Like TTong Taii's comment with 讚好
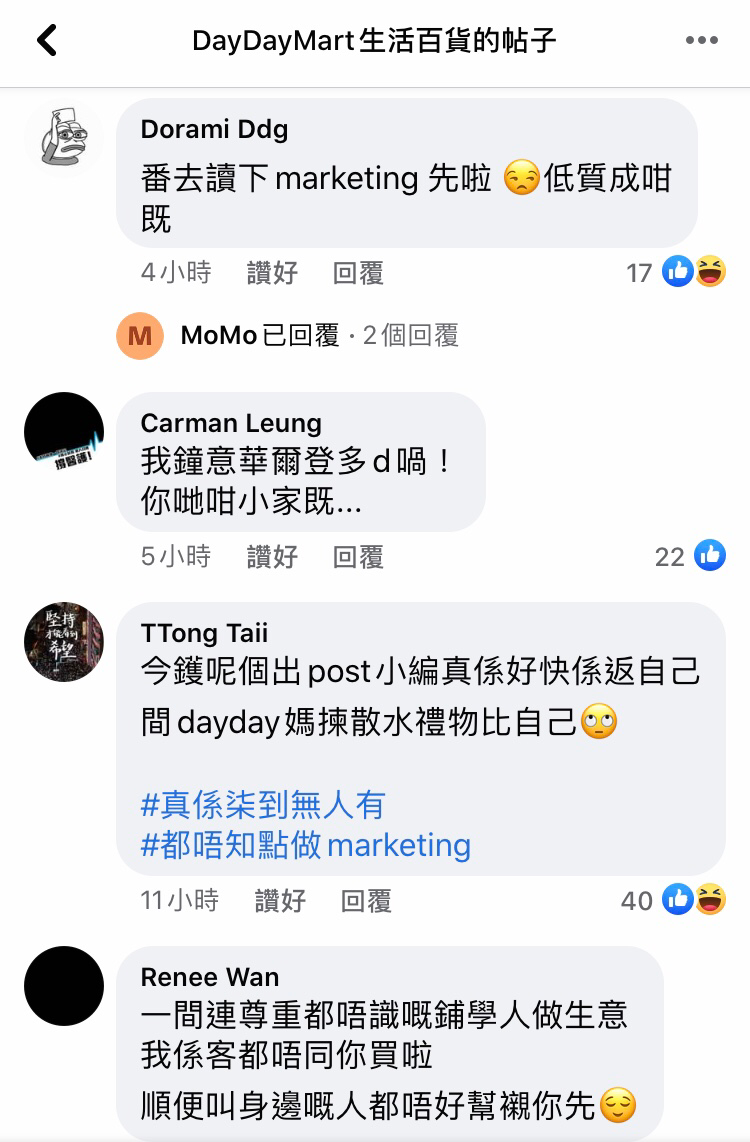The image size is (750, 1142). (x=280, y=901)
